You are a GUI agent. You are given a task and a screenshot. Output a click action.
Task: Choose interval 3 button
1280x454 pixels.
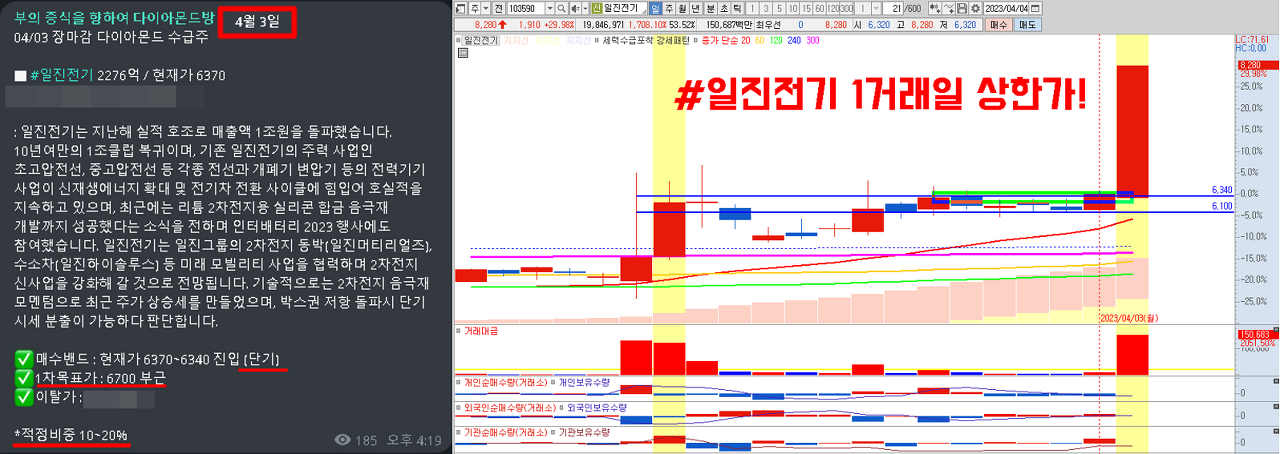766,8
